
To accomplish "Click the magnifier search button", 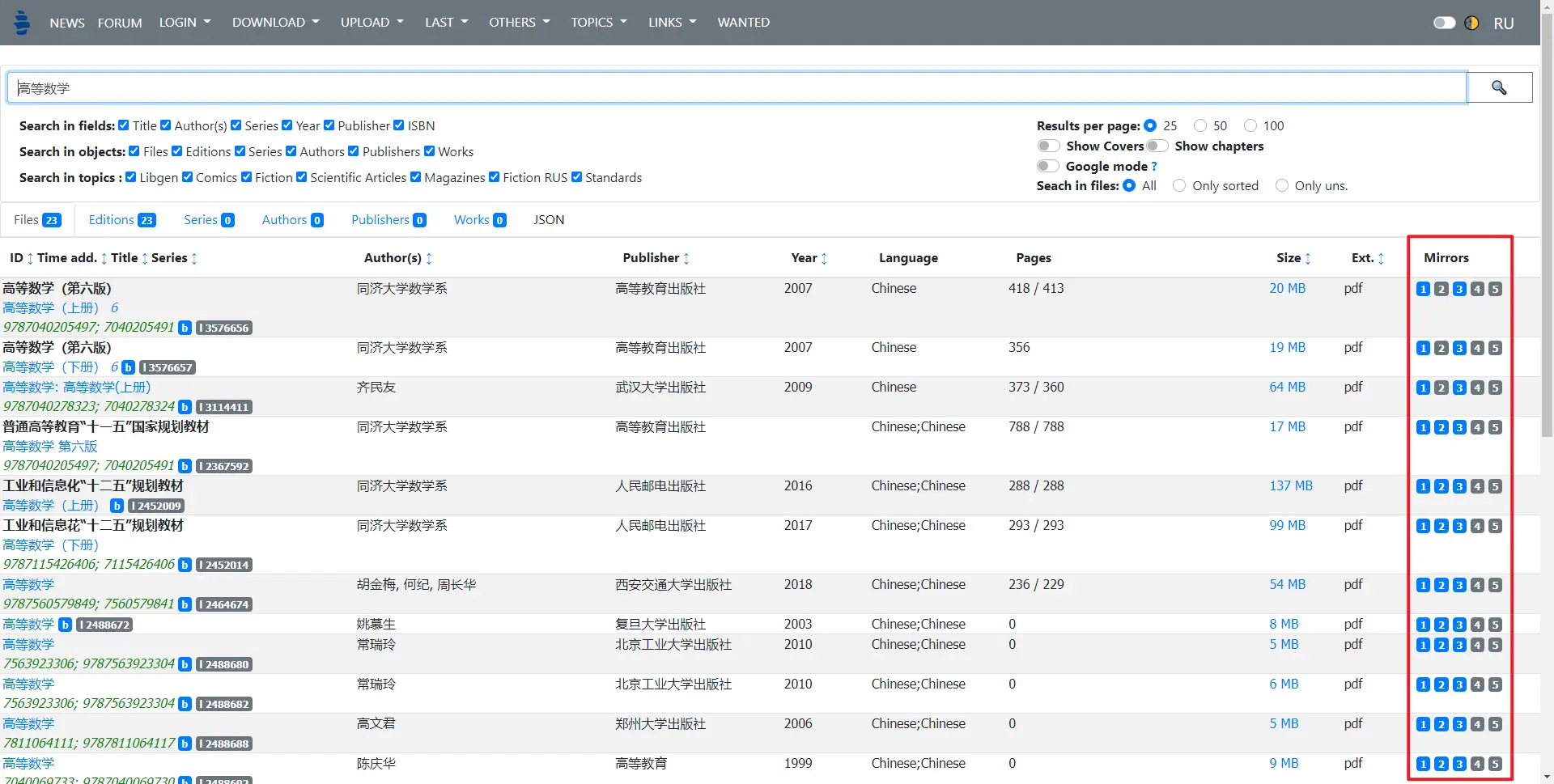I will click(x=1499, y=87).
